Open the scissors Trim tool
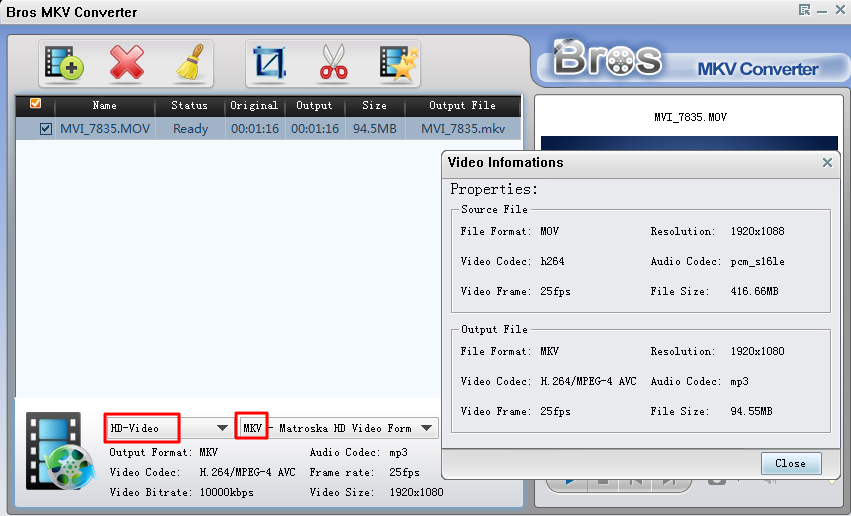 pyautogui.click(x=333, y=63)
